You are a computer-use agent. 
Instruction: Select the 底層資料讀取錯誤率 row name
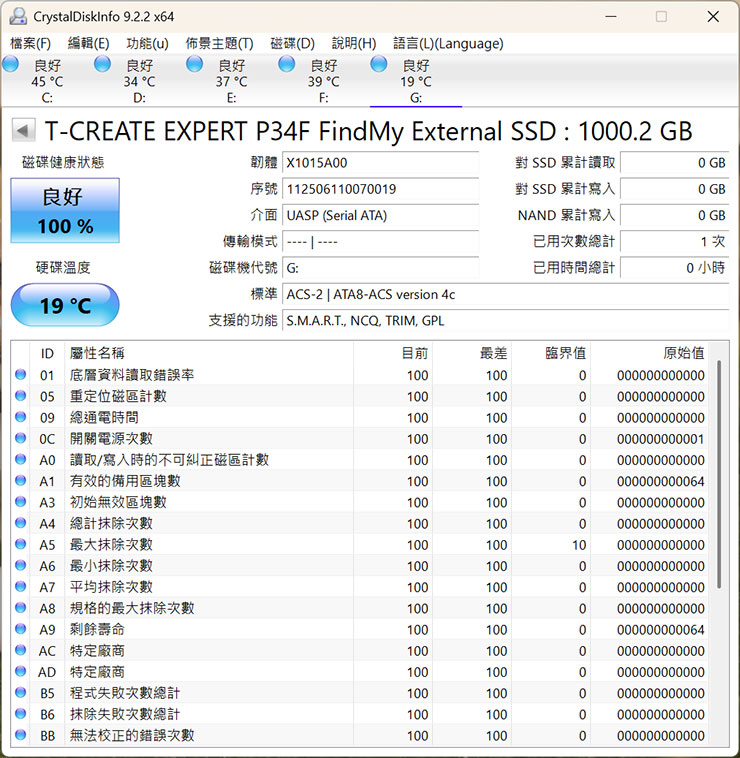(x=132, y=375)
